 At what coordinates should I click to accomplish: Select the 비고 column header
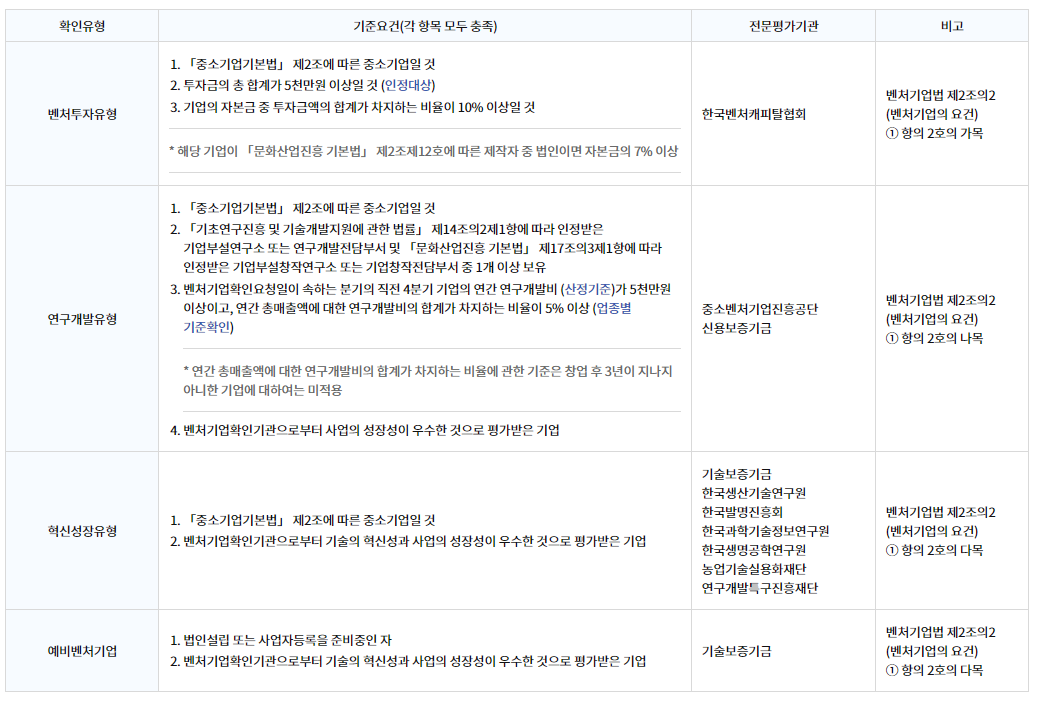pos(951,25)
